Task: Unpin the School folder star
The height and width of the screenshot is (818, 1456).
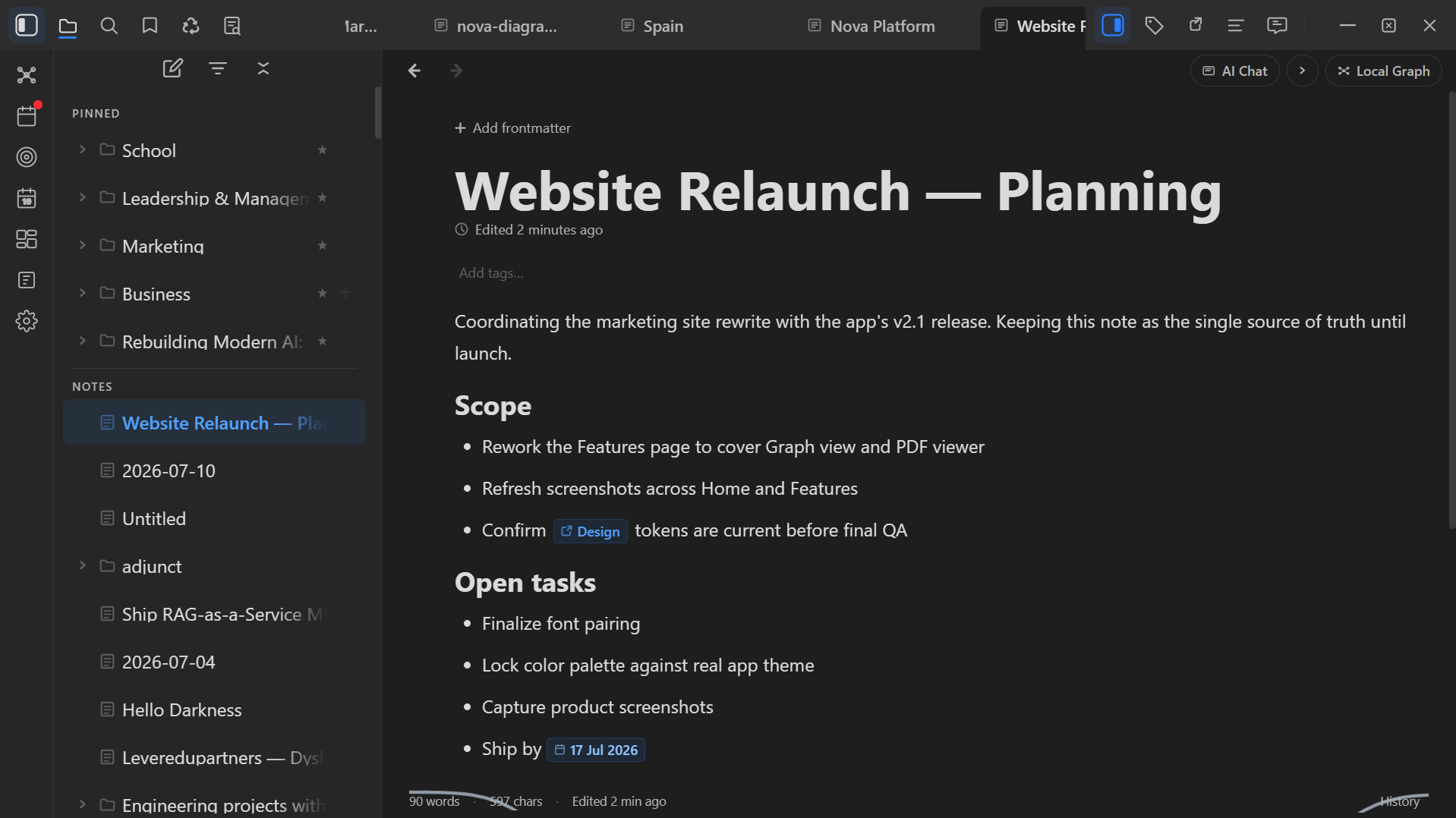Action: click(x=323, y=150)
